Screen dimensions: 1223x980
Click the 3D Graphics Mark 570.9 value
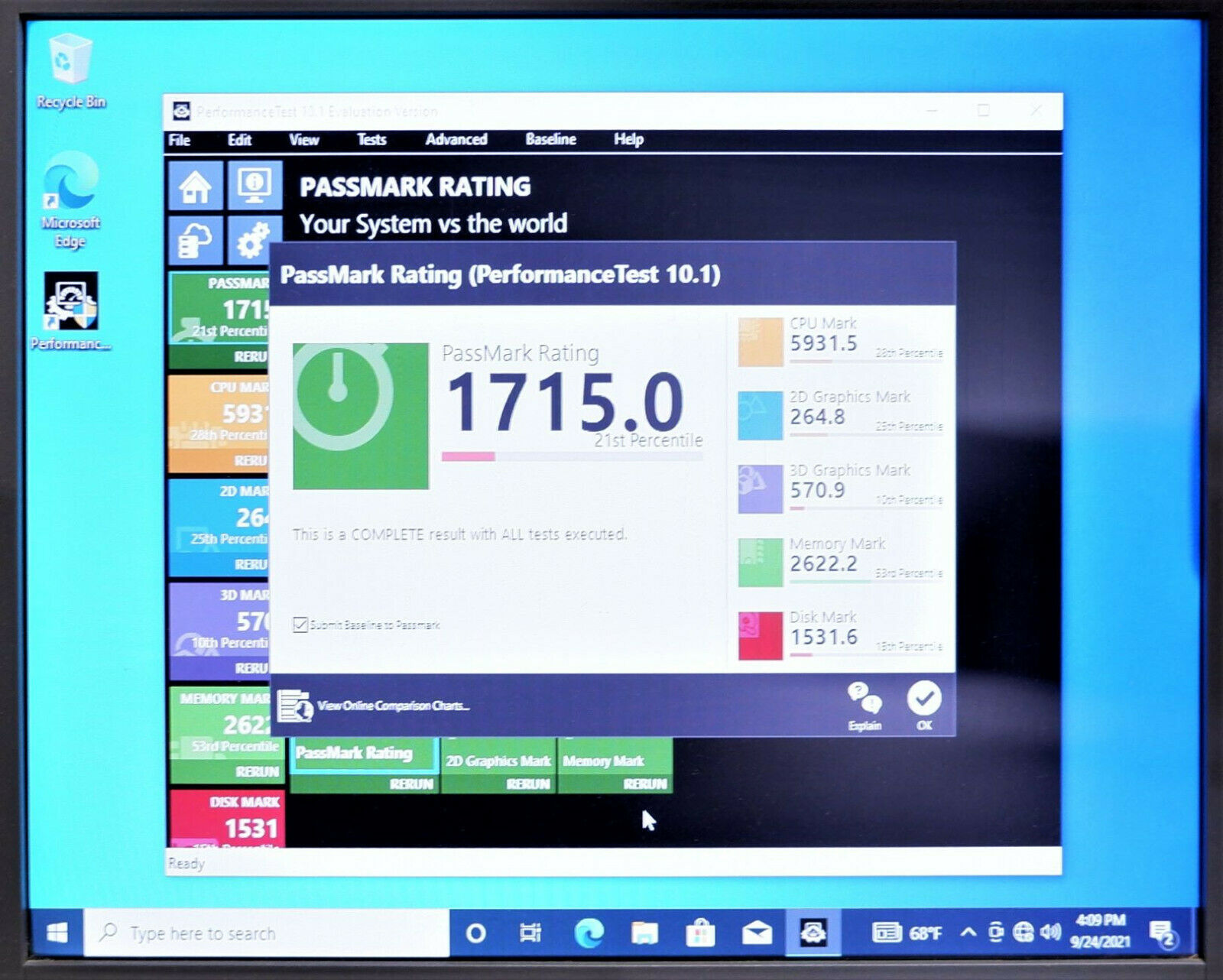817,491
